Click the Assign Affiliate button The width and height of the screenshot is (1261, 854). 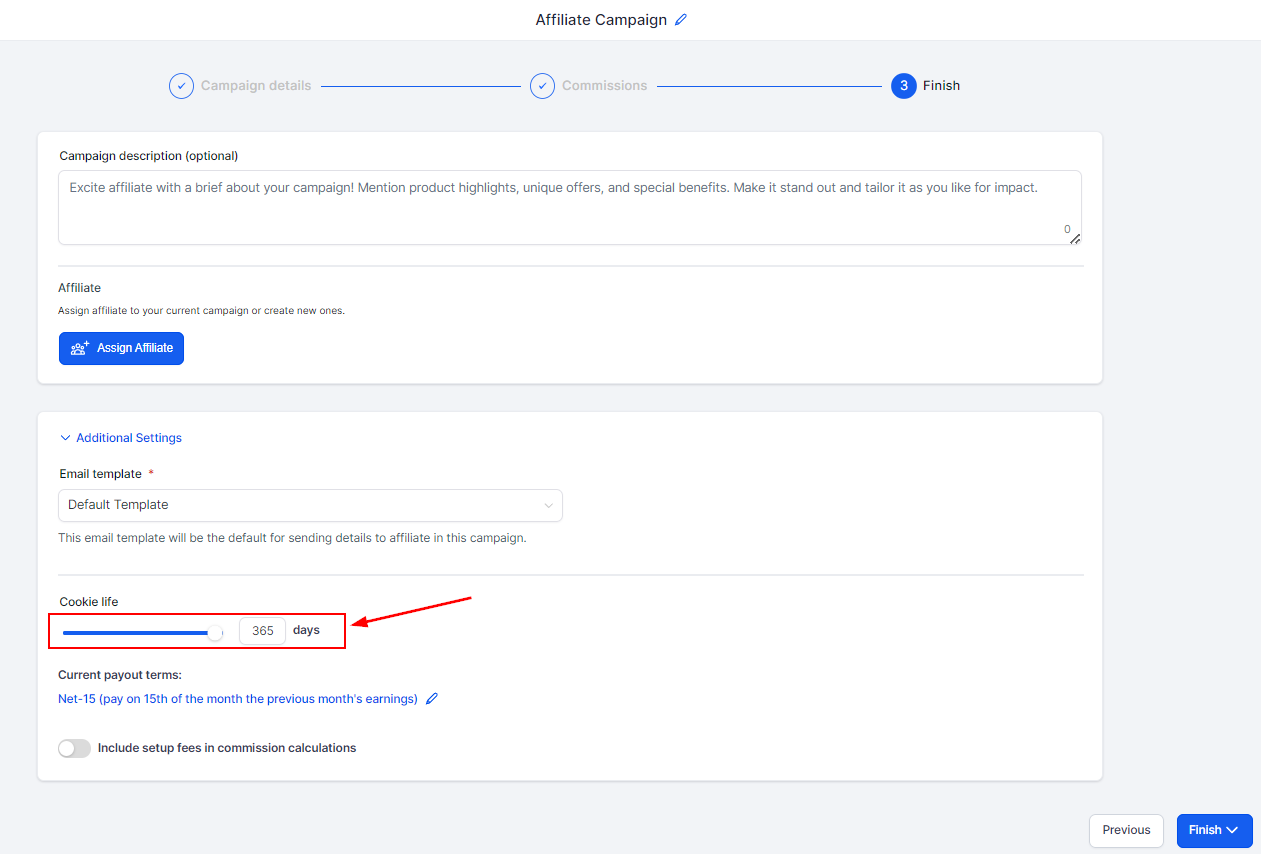(x=121, y=348)
